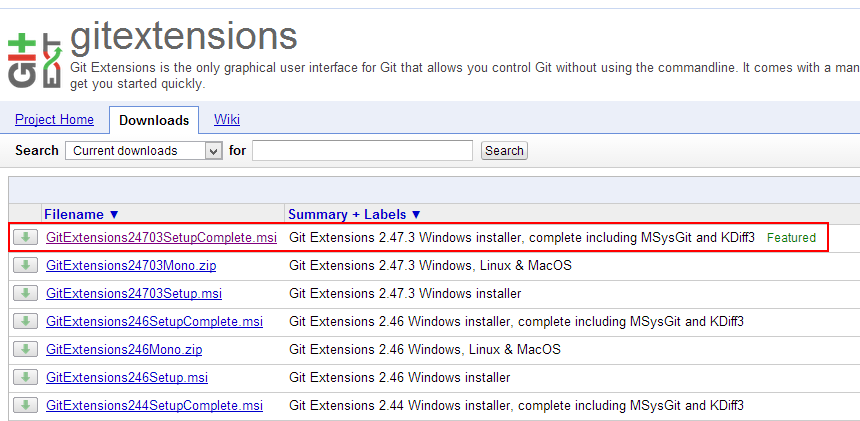
Task: Click download arrow for GitExtensions246Setup.msi
Action: coord(25,377)
